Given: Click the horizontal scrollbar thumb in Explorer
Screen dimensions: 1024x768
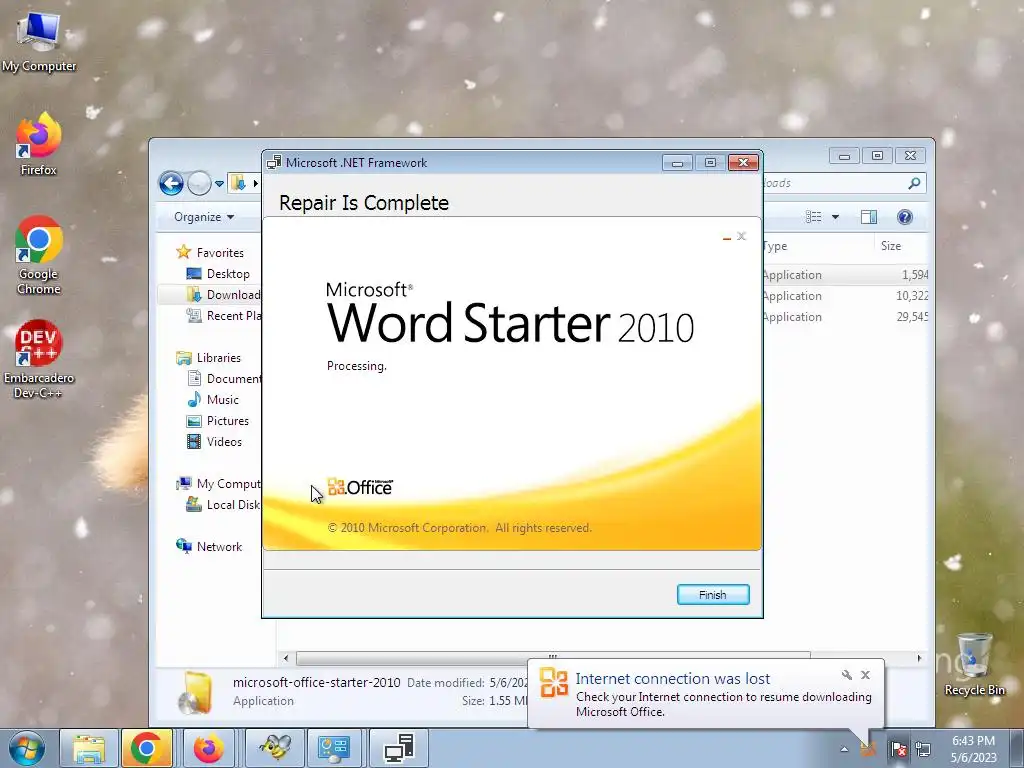Looking at the screenshot, I should (x=552, y=656).
